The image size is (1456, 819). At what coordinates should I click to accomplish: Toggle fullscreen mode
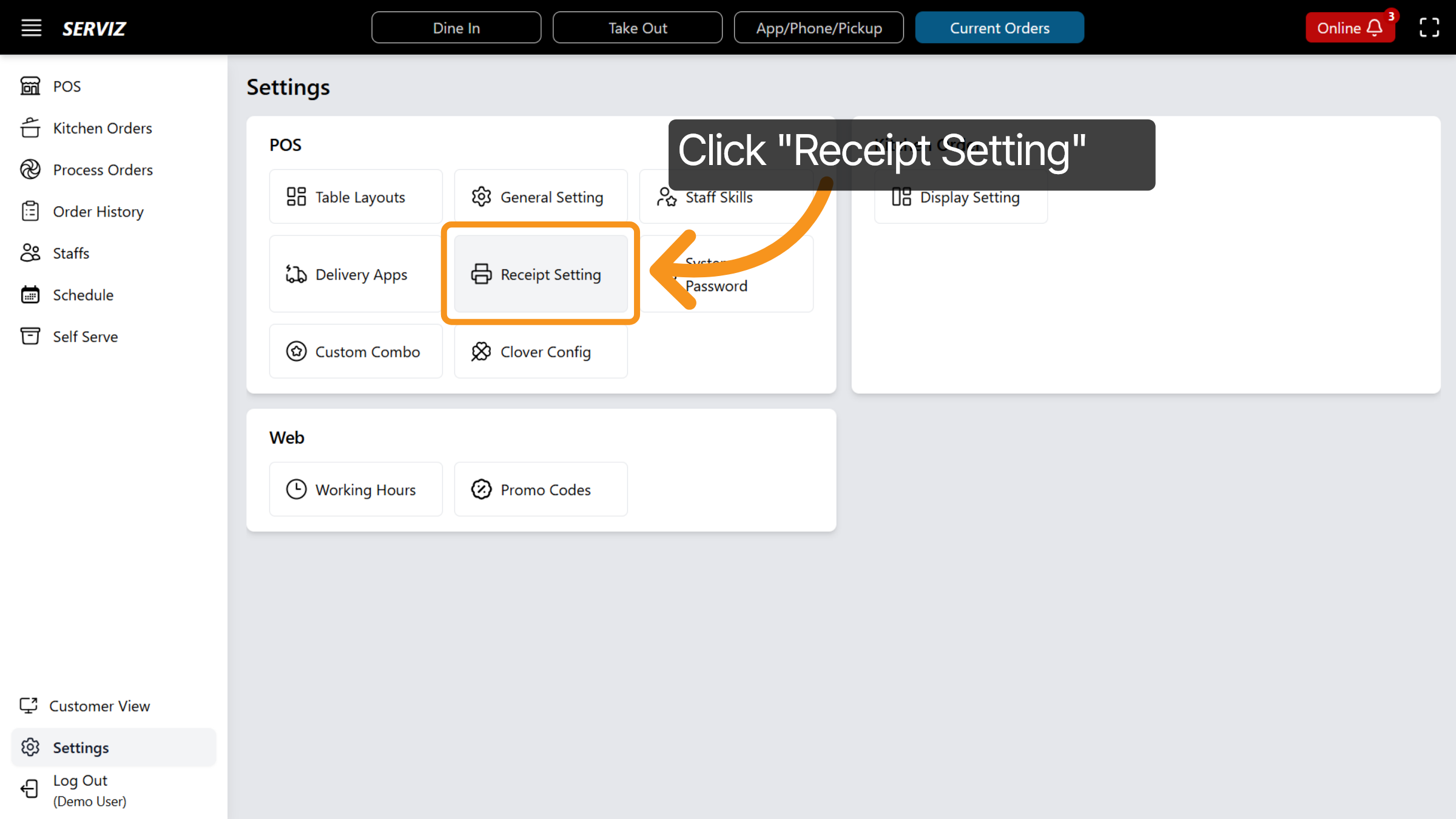click(x=1429, y=27)
